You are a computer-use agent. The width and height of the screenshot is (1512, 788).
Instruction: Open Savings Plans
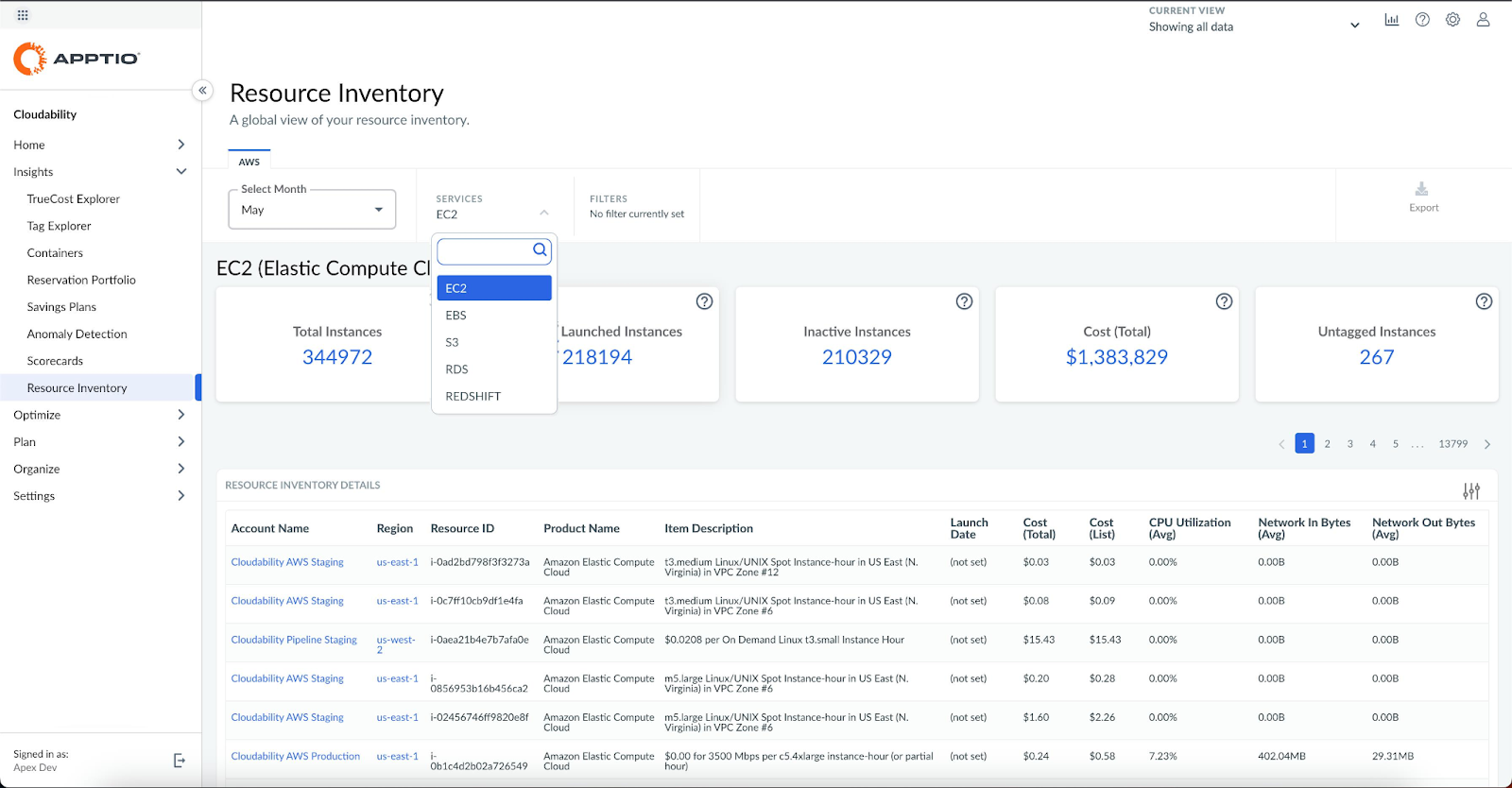point(61,307)
